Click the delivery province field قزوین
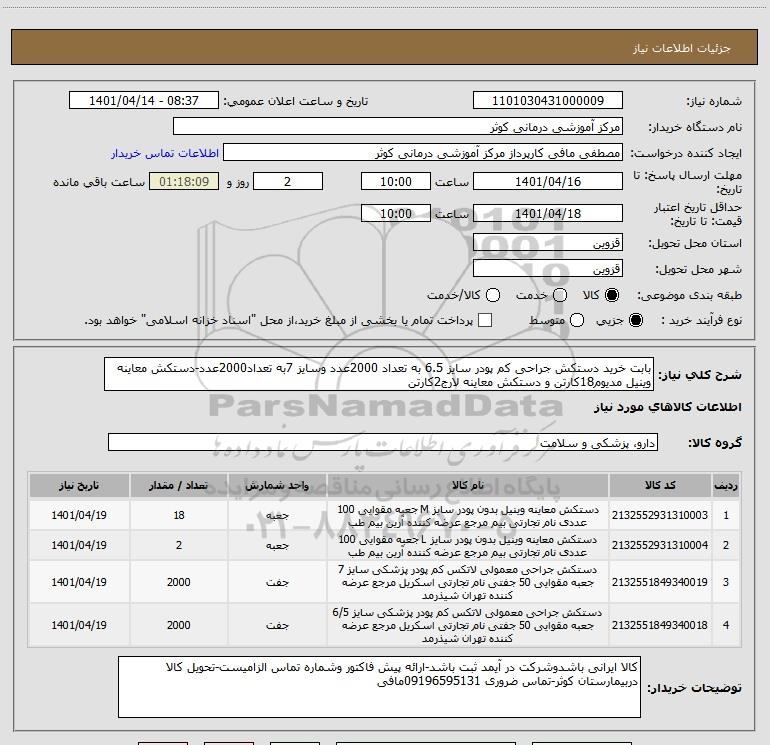Screen dimensions: 770x745 (548, 242)
